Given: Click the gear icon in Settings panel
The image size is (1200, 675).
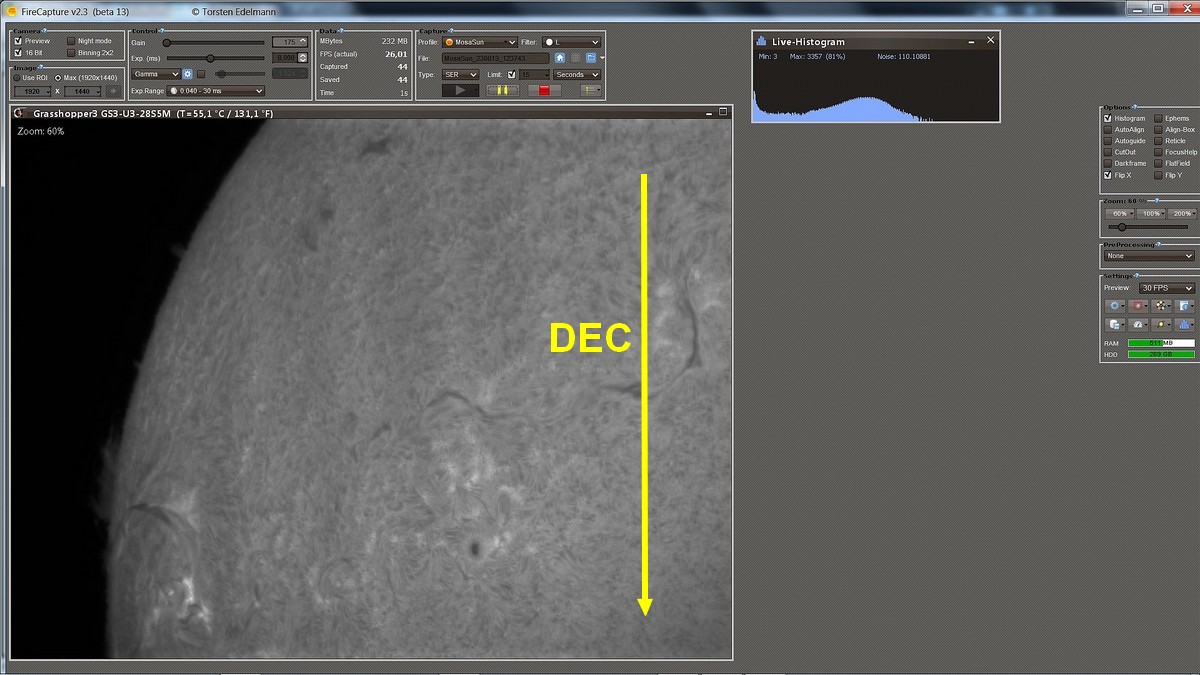Looking at the screenshot, I should 1116,306.
